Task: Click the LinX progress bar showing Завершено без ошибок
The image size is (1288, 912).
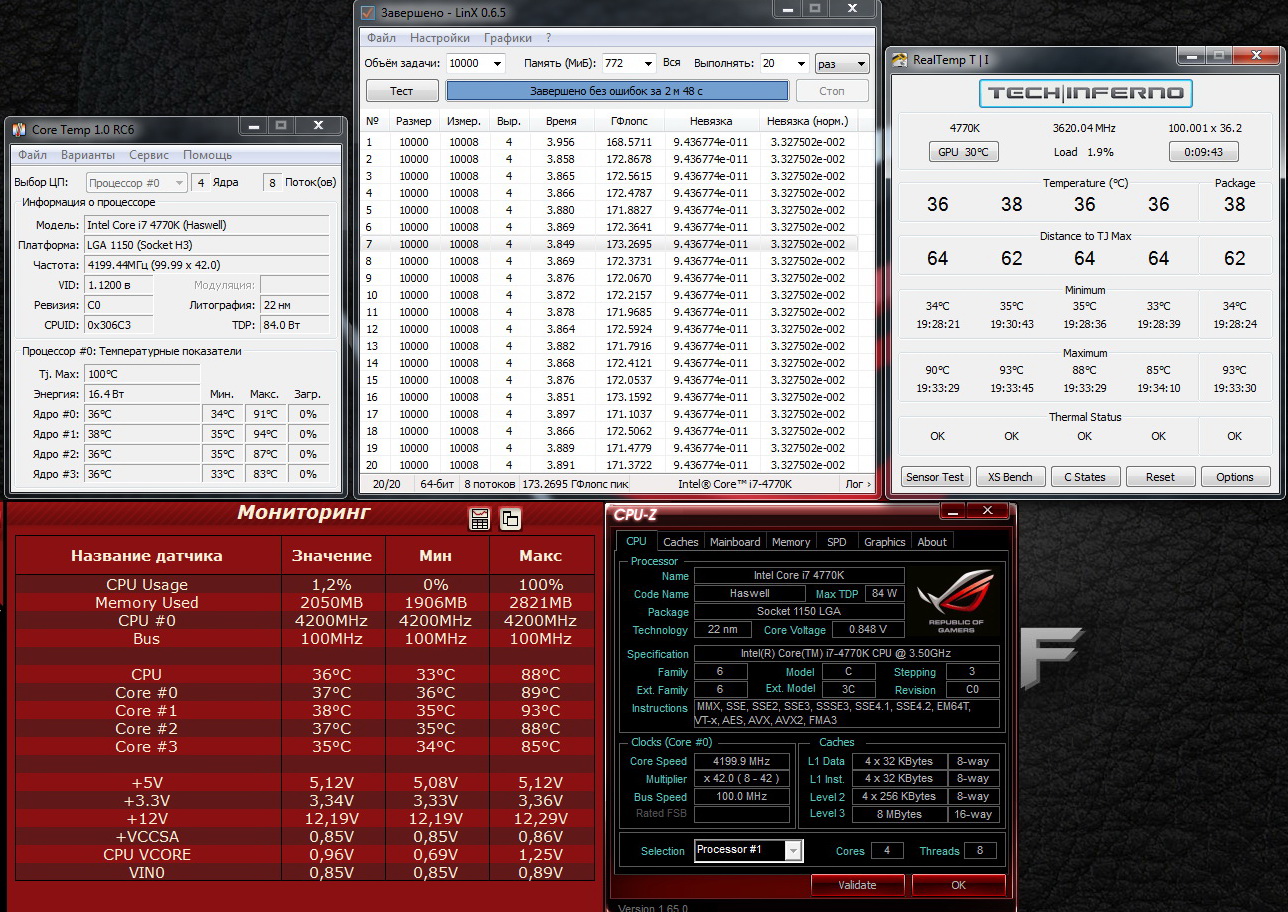Action: [x=616, y=91]
